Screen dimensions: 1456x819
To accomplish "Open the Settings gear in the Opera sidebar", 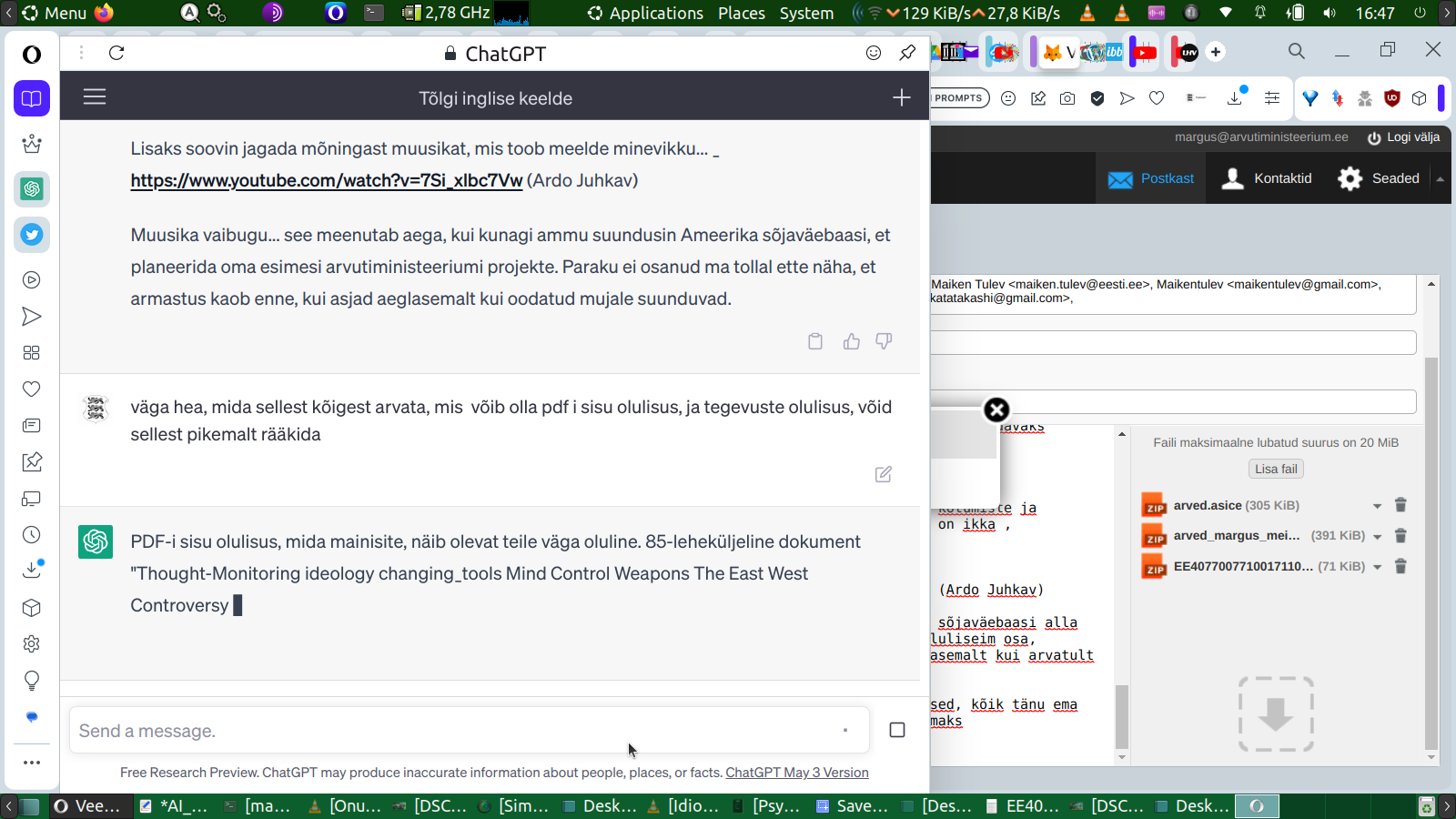I will (x=32, y=644).
